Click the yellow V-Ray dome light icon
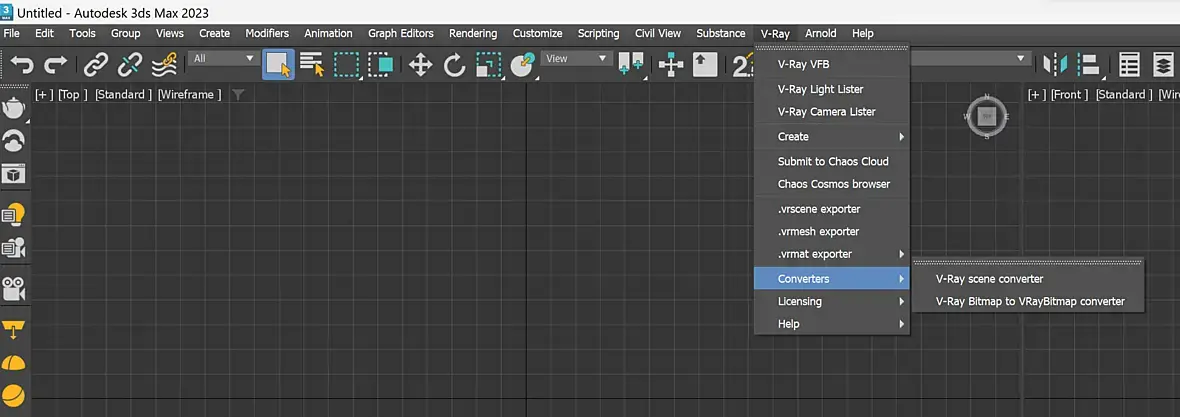This screenshot has height=417, width=1180. point(14,363)
